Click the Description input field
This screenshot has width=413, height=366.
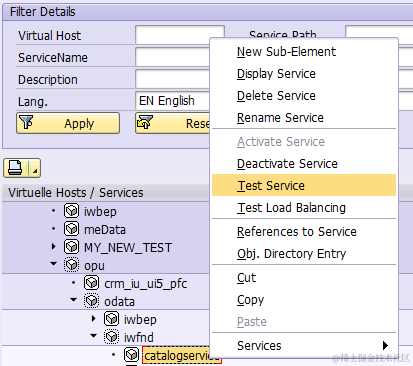[x=173, y=79]
